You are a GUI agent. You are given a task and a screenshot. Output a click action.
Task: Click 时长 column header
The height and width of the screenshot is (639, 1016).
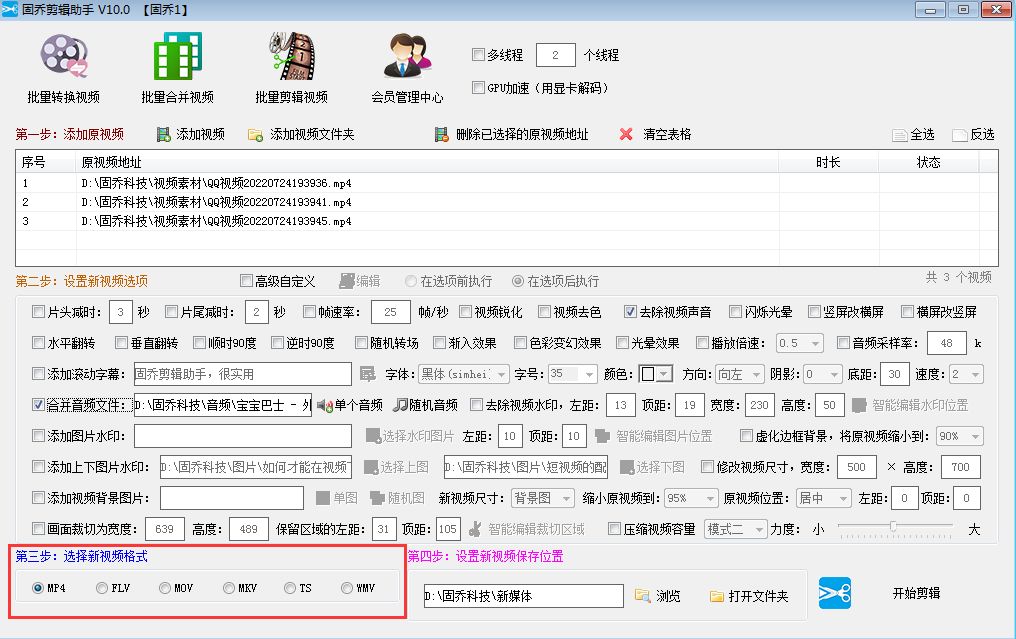pyautogui.click(x=829, y=162)
